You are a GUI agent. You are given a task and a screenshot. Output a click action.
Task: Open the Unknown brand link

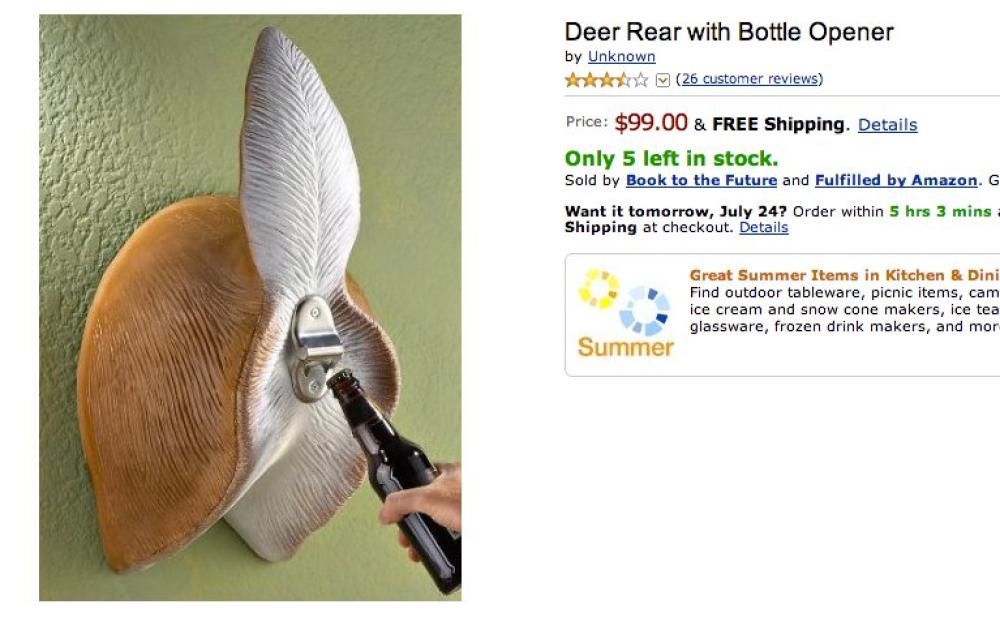[621, 56]
